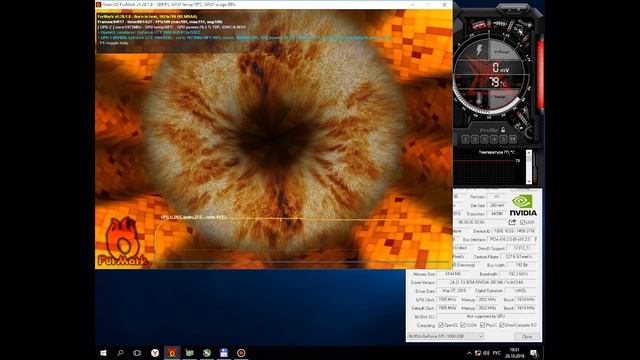
Task: Toggle the DirectCompute 5.0 checkbox
Action: coord(502,325)
